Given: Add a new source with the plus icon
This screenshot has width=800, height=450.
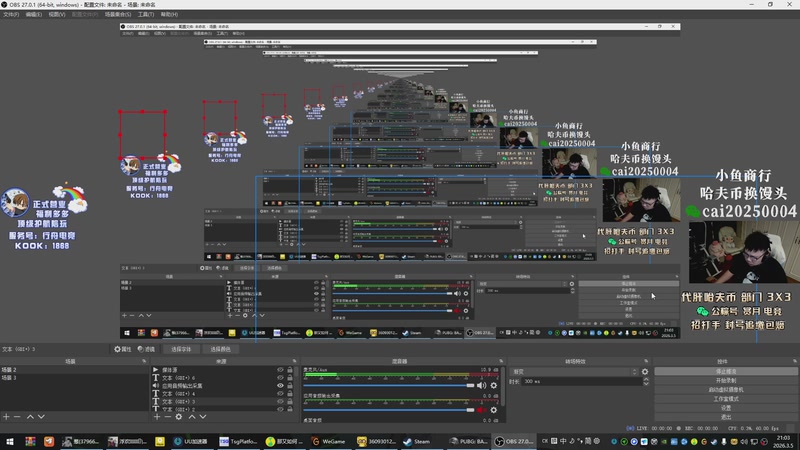Looking at the screenshot, I should [x=157, y=416].
